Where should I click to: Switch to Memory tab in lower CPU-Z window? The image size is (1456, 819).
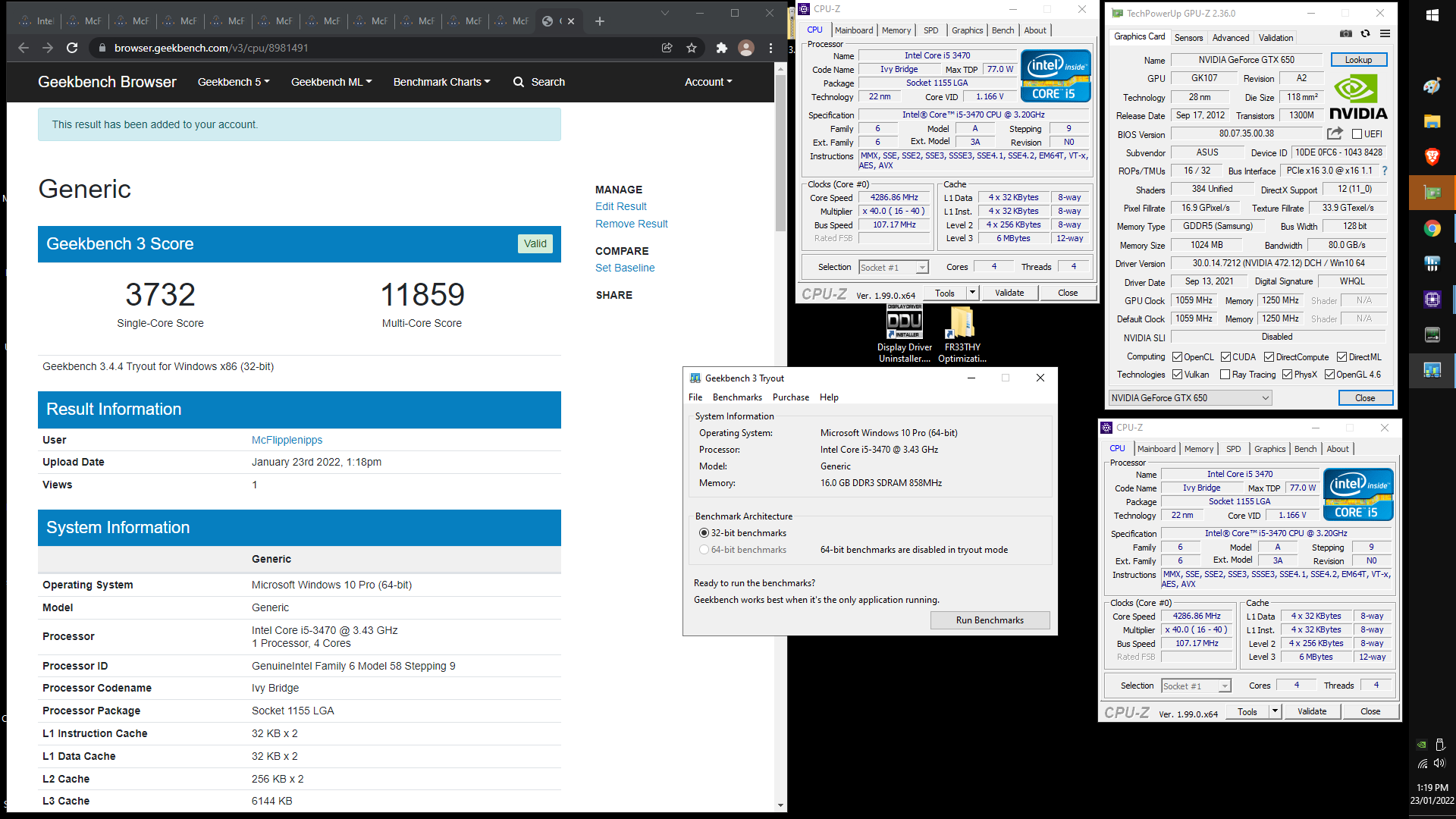(x=1199, y=449)
